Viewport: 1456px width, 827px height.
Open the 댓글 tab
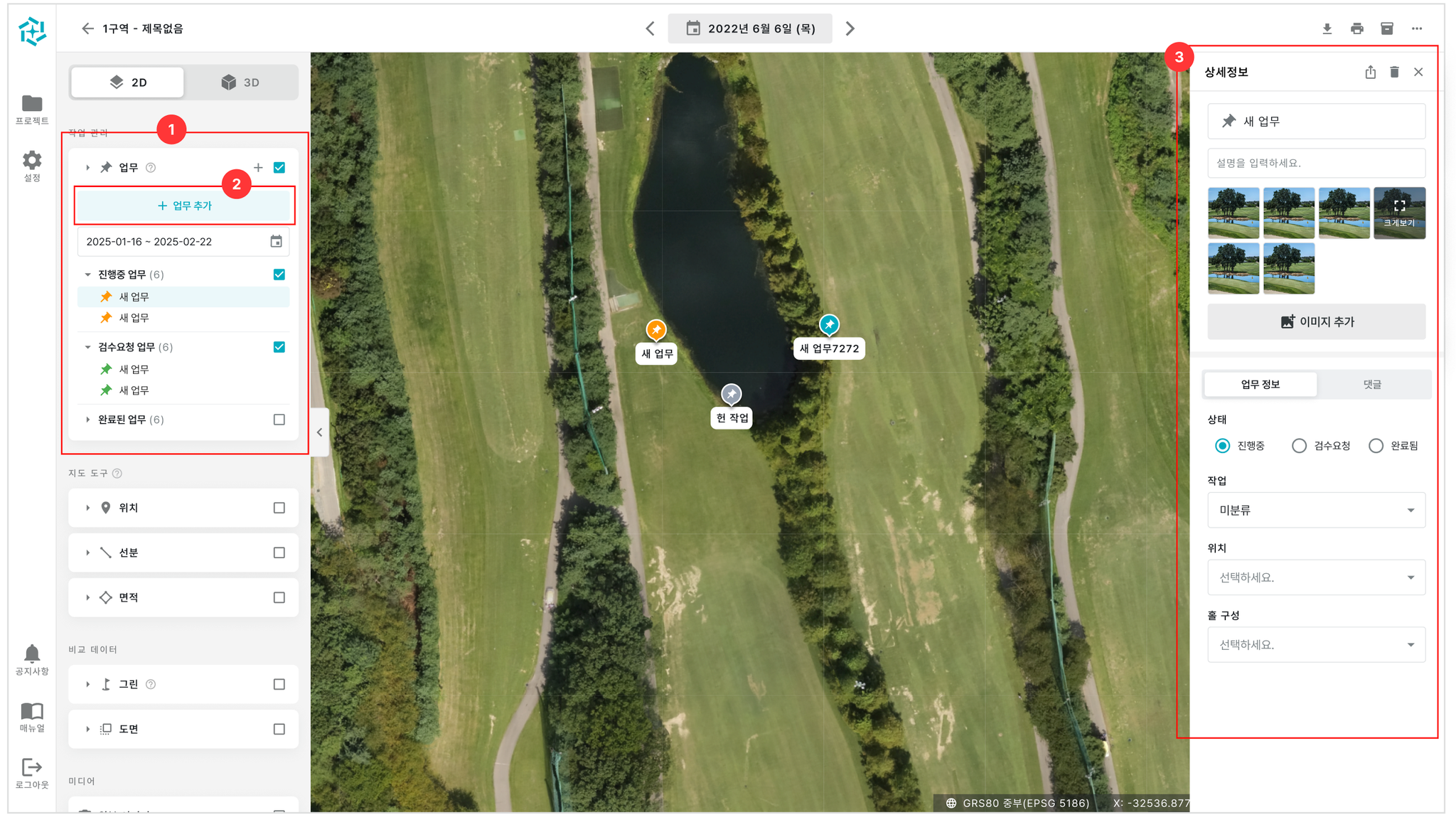click(1372, 384)
